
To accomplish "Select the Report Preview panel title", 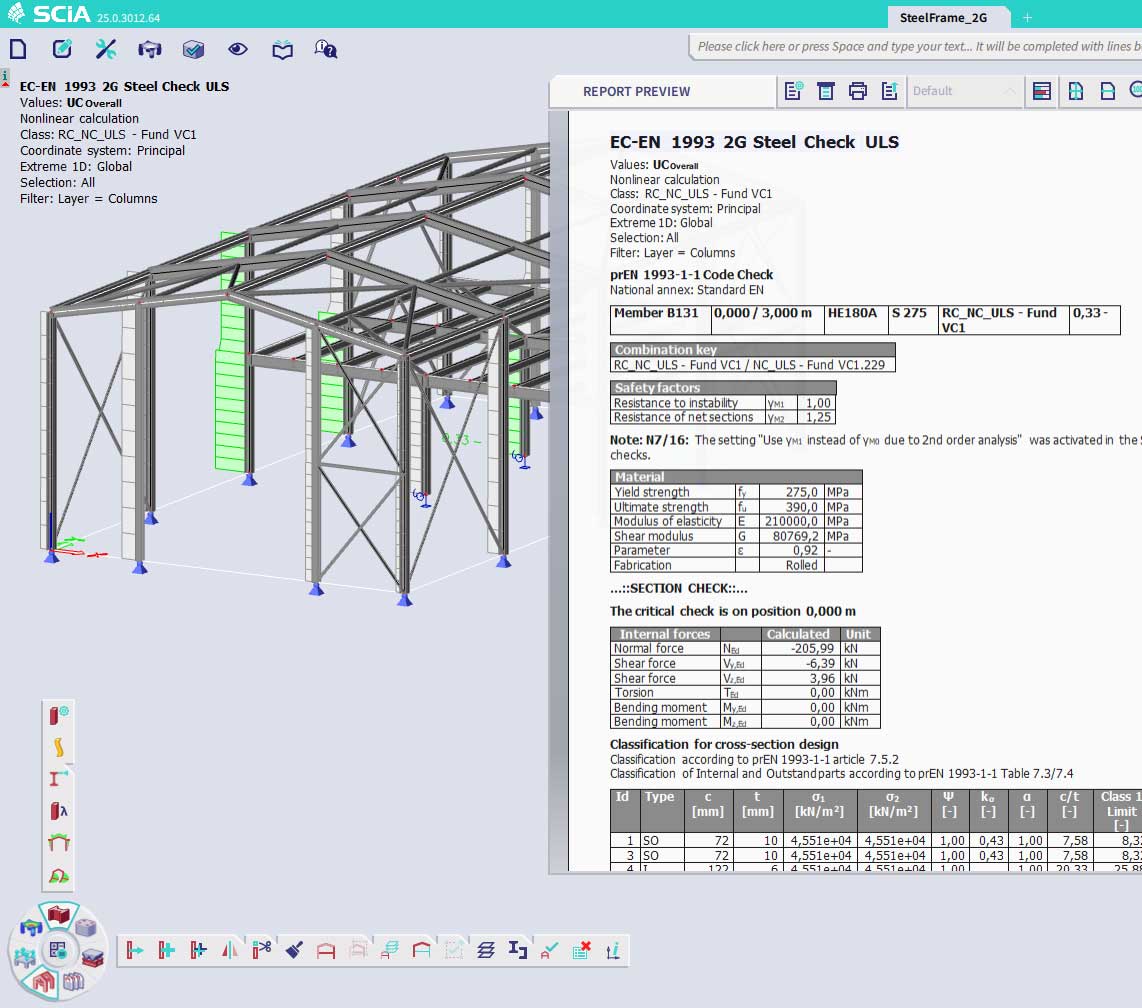I will [636, 91].
